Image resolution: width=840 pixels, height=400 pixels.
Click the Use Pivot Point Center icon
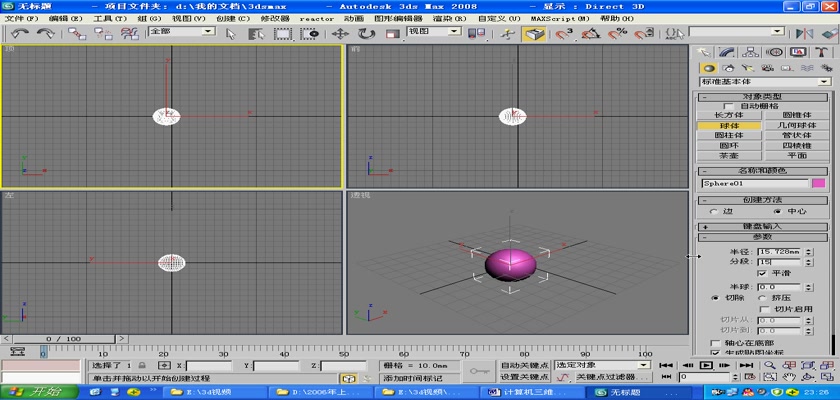click(x=477, y=34)
